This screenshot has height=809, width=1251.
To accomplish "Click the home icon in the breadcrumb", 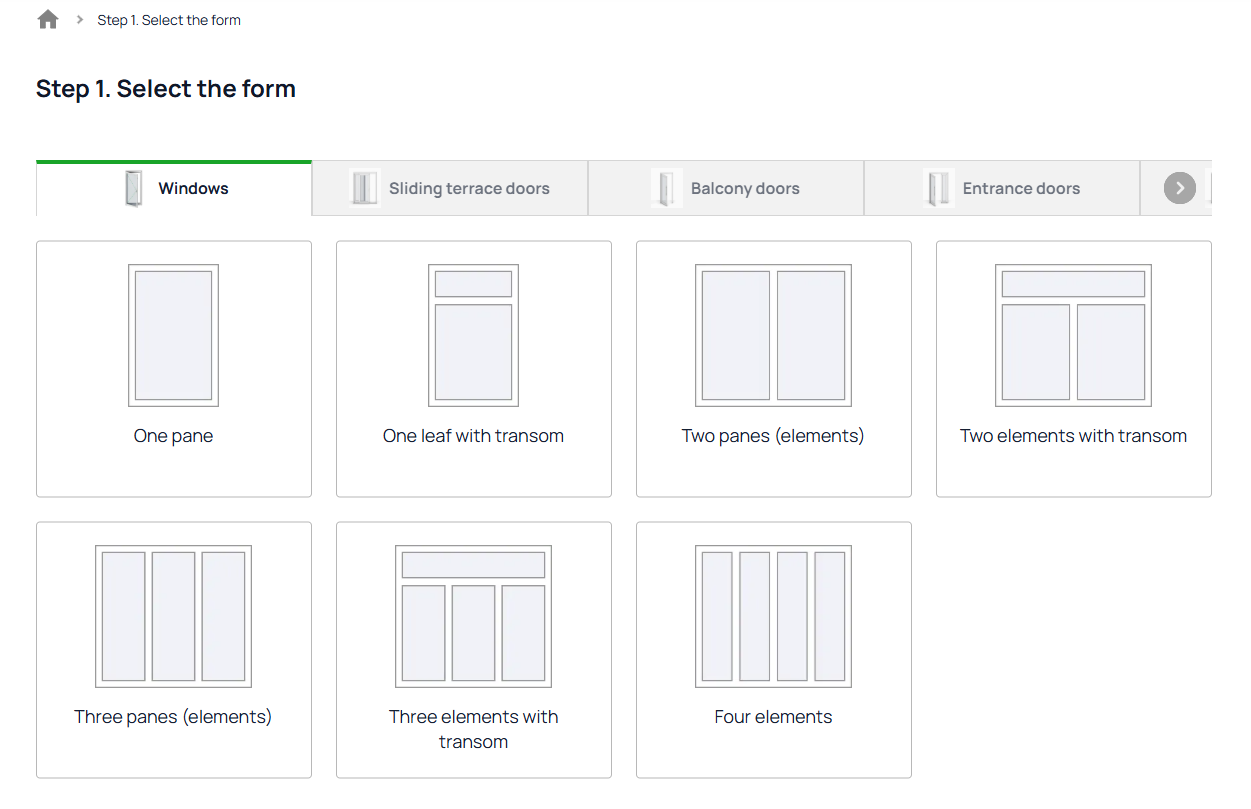I will coord(47,18).
